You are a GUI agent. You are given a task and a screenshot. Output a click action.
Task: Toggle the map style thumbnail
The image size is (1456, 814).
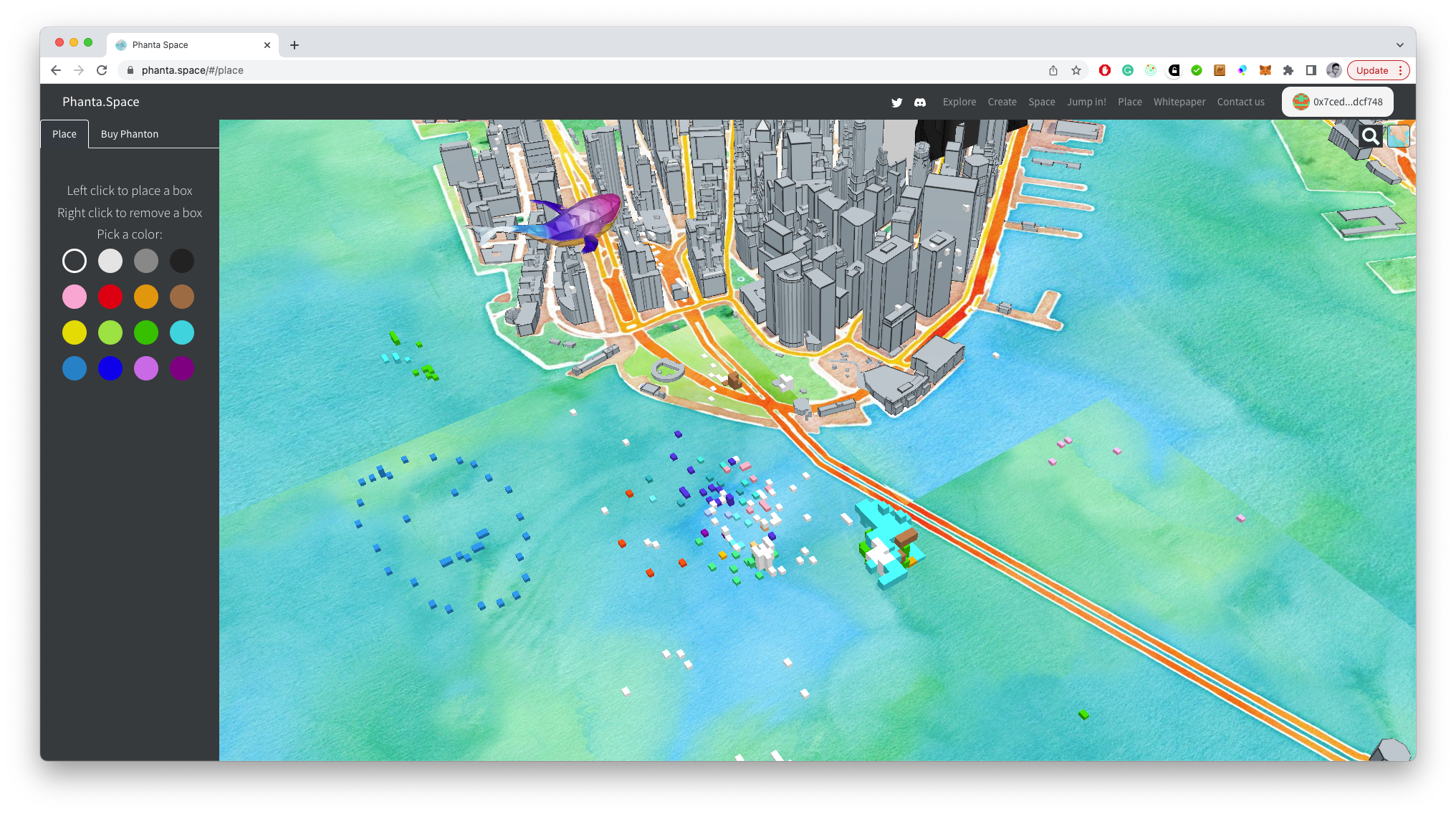1398,136
